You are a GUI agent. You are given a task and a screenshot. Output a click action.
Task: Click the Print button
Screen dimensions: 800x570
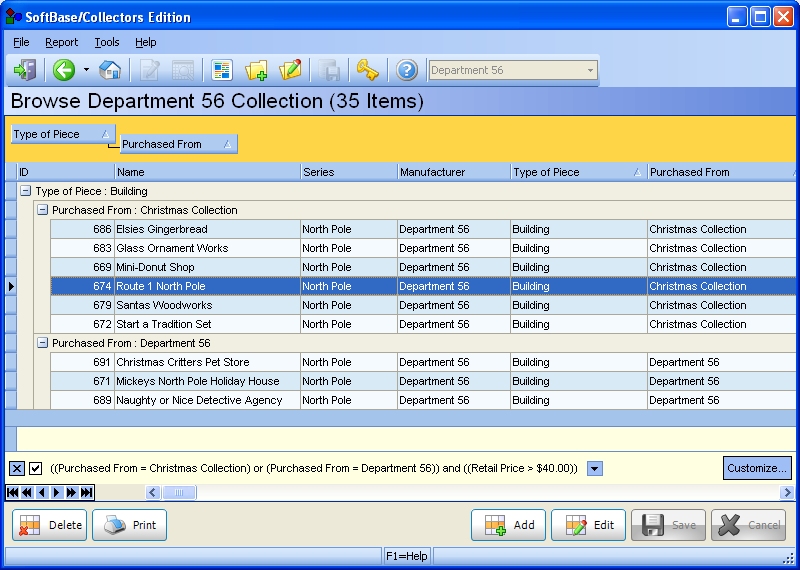130,525
